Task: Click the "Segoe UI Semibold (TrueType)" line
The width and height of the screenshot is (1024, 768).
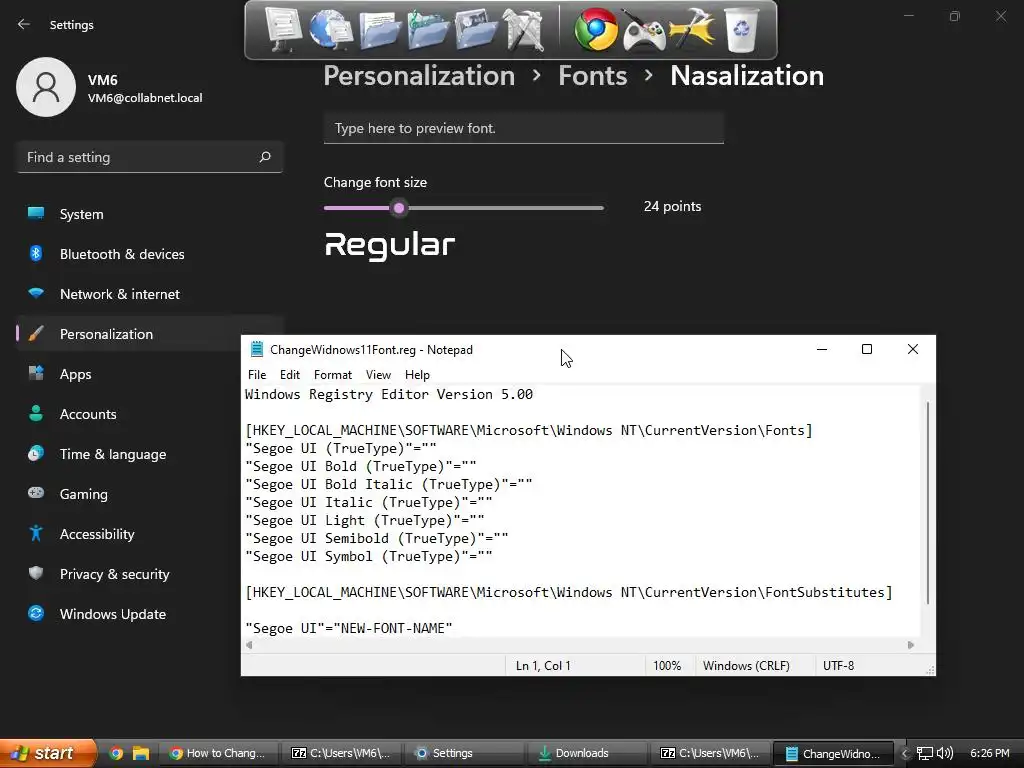Action: [x=377, y=538]
